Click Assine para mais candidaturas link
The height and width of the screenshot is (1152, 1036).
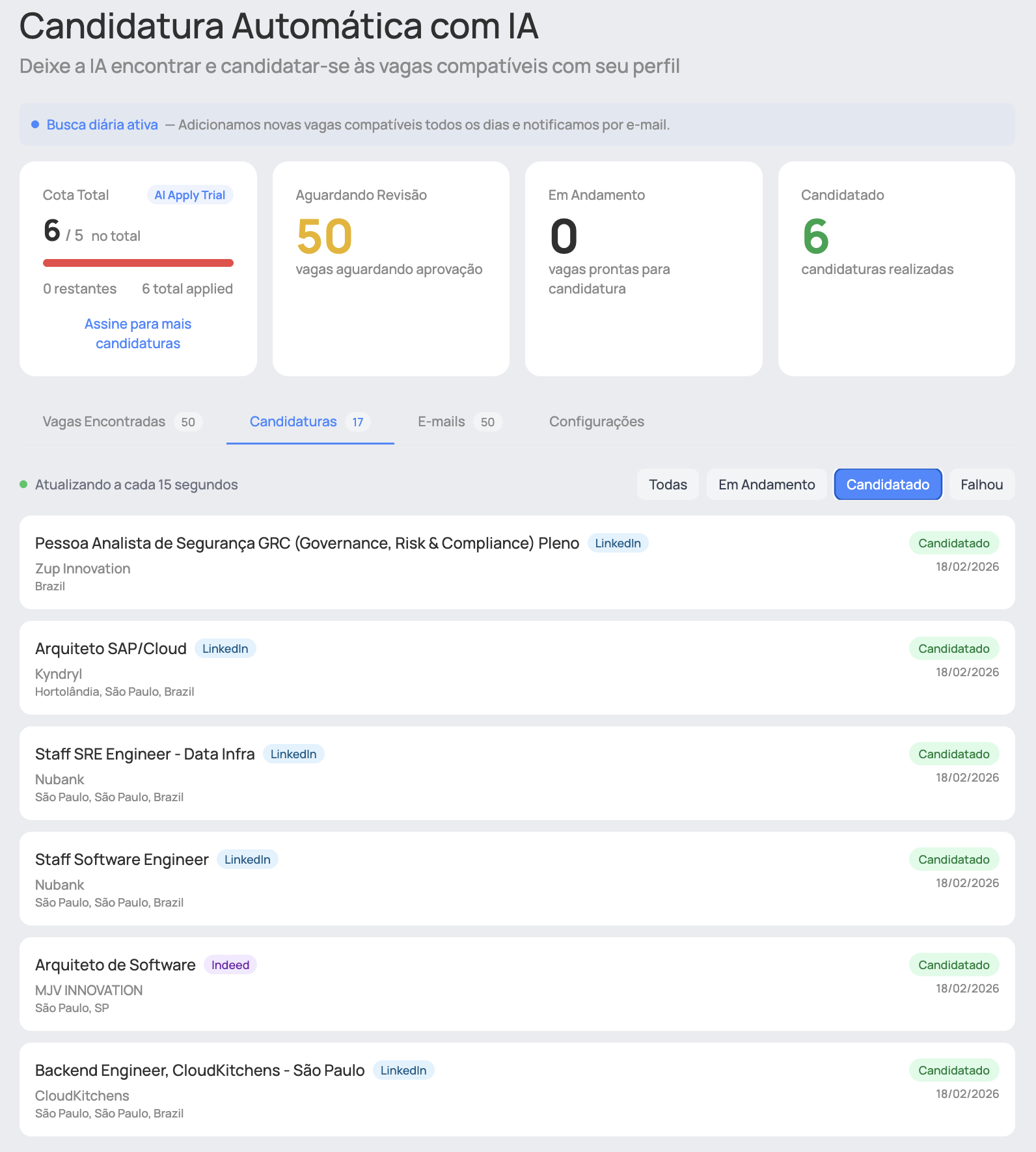tap(138, 333)
